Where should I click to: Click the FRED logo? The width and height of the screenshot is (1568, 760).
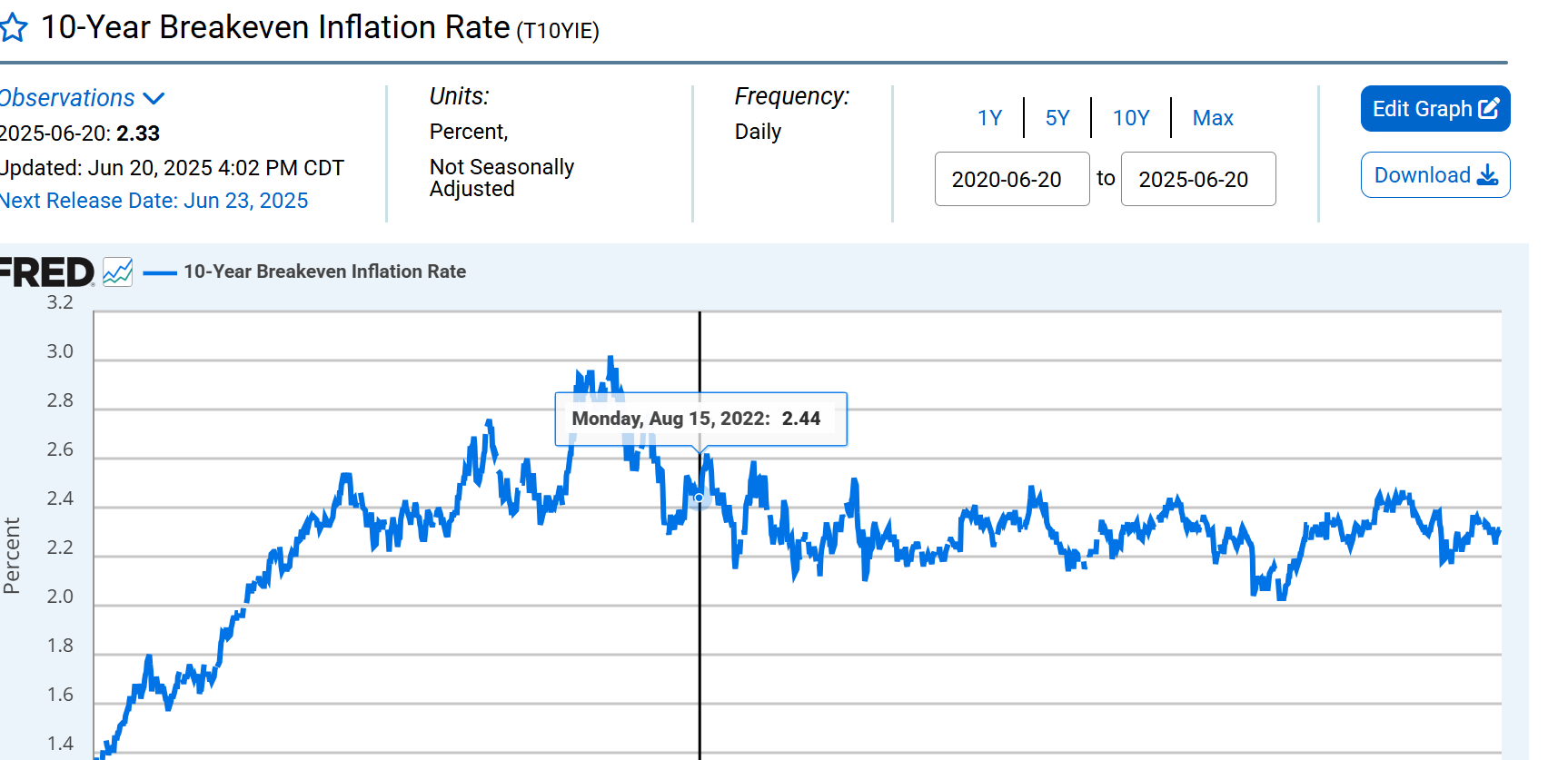click(x=46, y=272)
